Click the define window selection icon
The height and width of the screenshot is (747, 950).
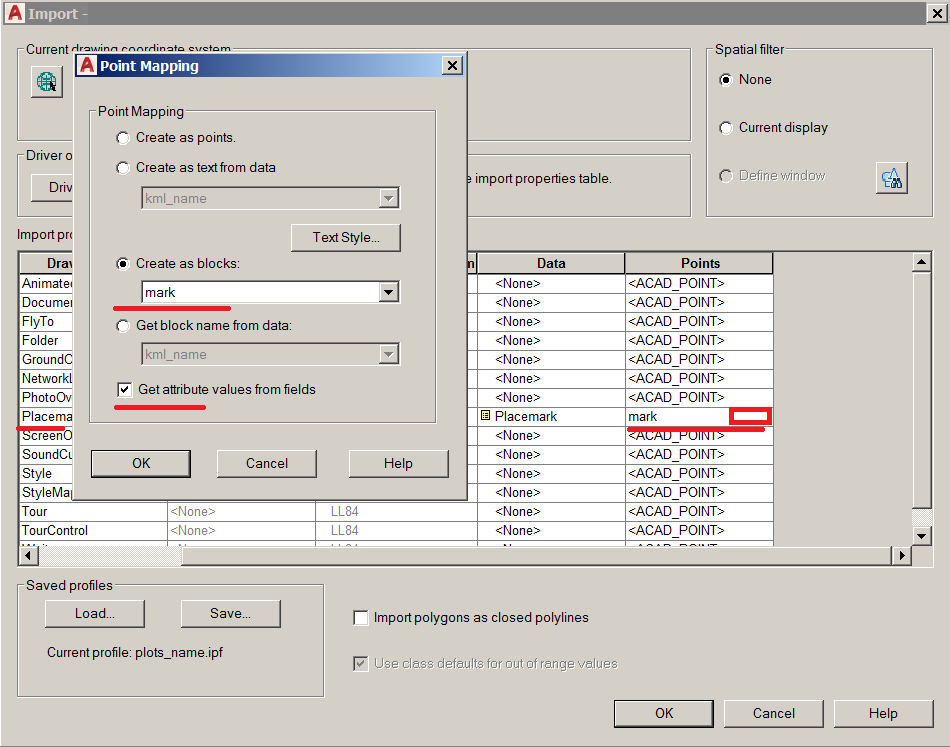click(891, 178)
